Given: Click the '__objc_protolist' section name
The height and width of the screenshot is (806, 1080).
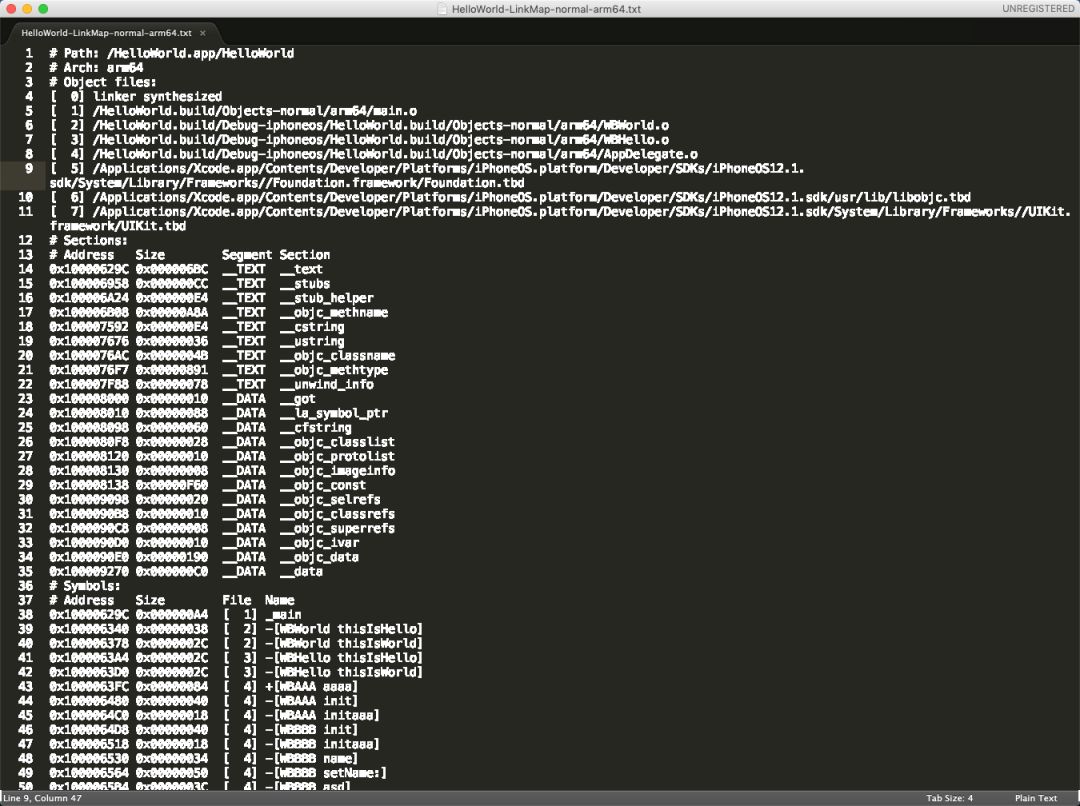Looking at the screenshot, I should point(338,457).
